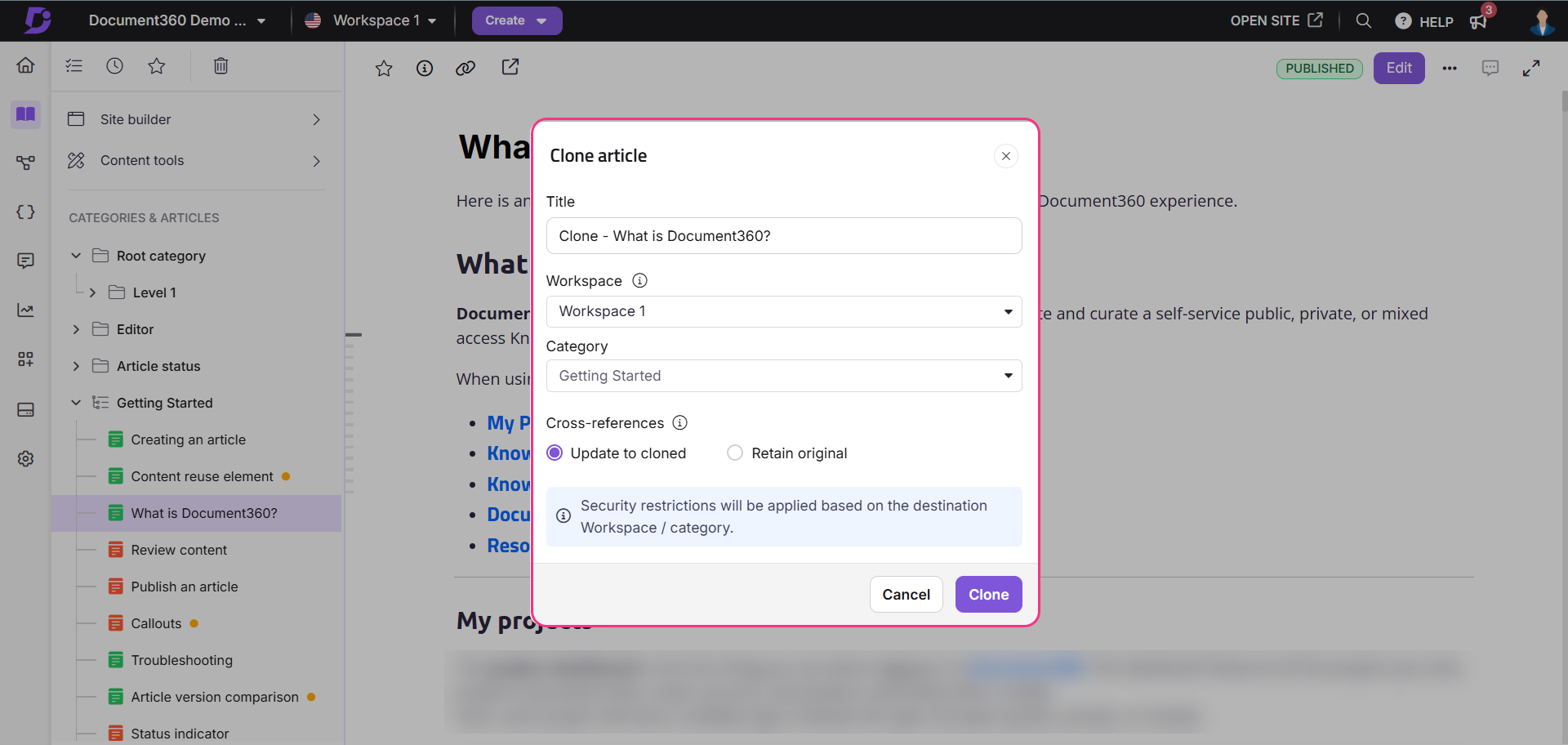Expand the Level 1 folder
1568x745 pixels.
coord(92,292)
